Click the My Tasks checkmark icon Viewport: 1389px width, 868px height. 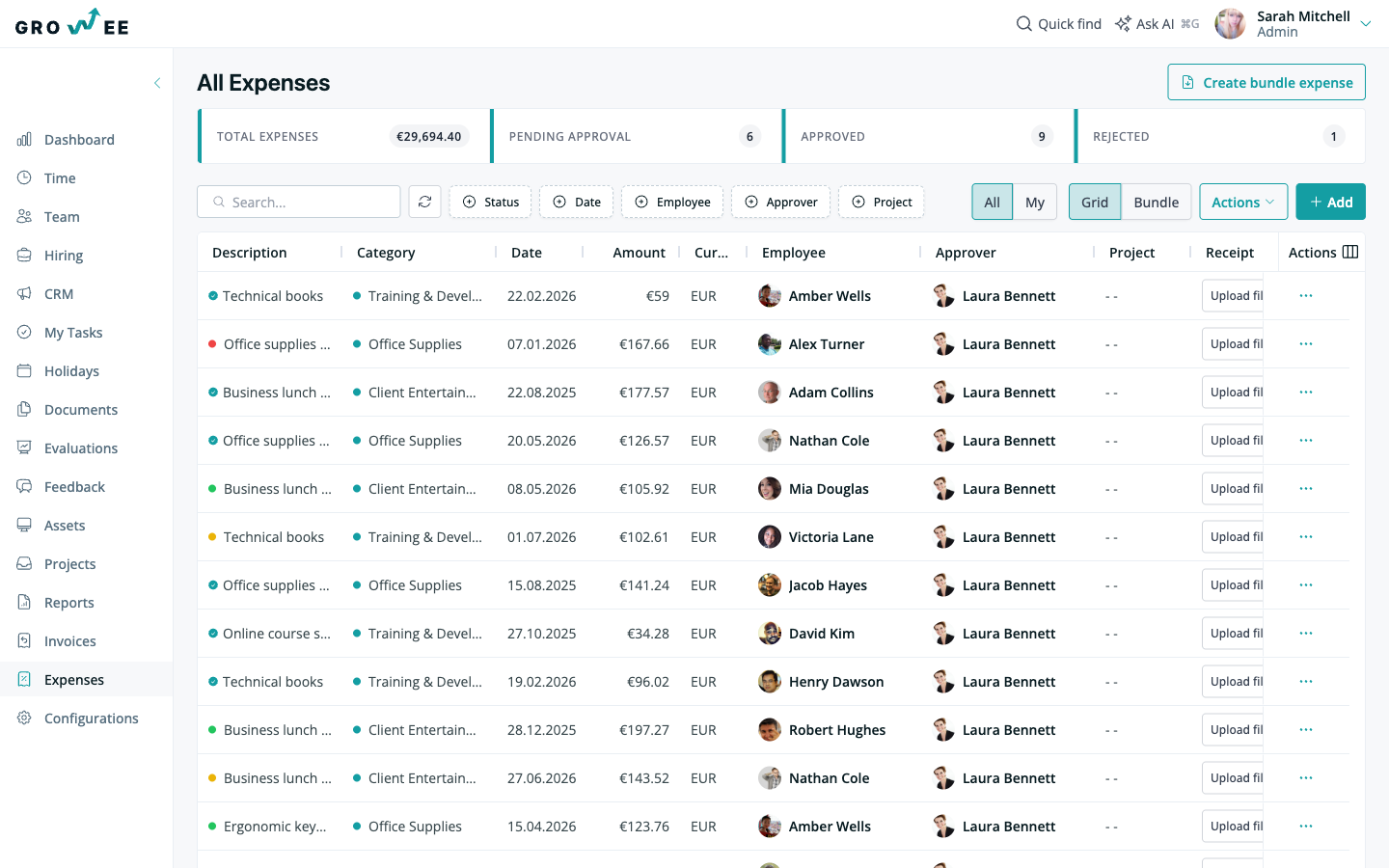(x=24, y=333)
